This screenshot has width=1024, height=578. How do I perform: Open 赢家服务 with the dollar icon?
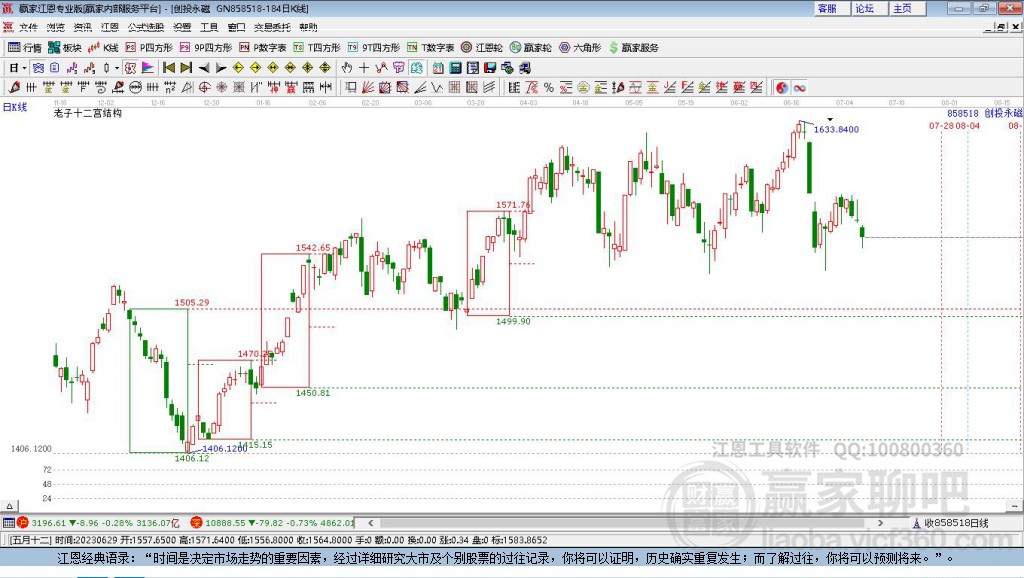click(x=633, y=48)
